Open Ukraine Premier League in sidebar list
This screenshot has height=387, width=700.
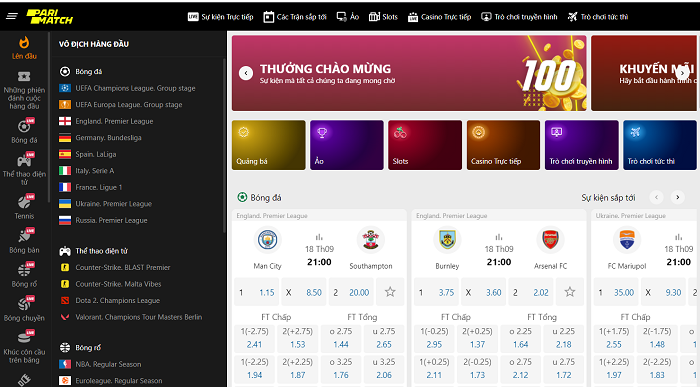point(106,204)
